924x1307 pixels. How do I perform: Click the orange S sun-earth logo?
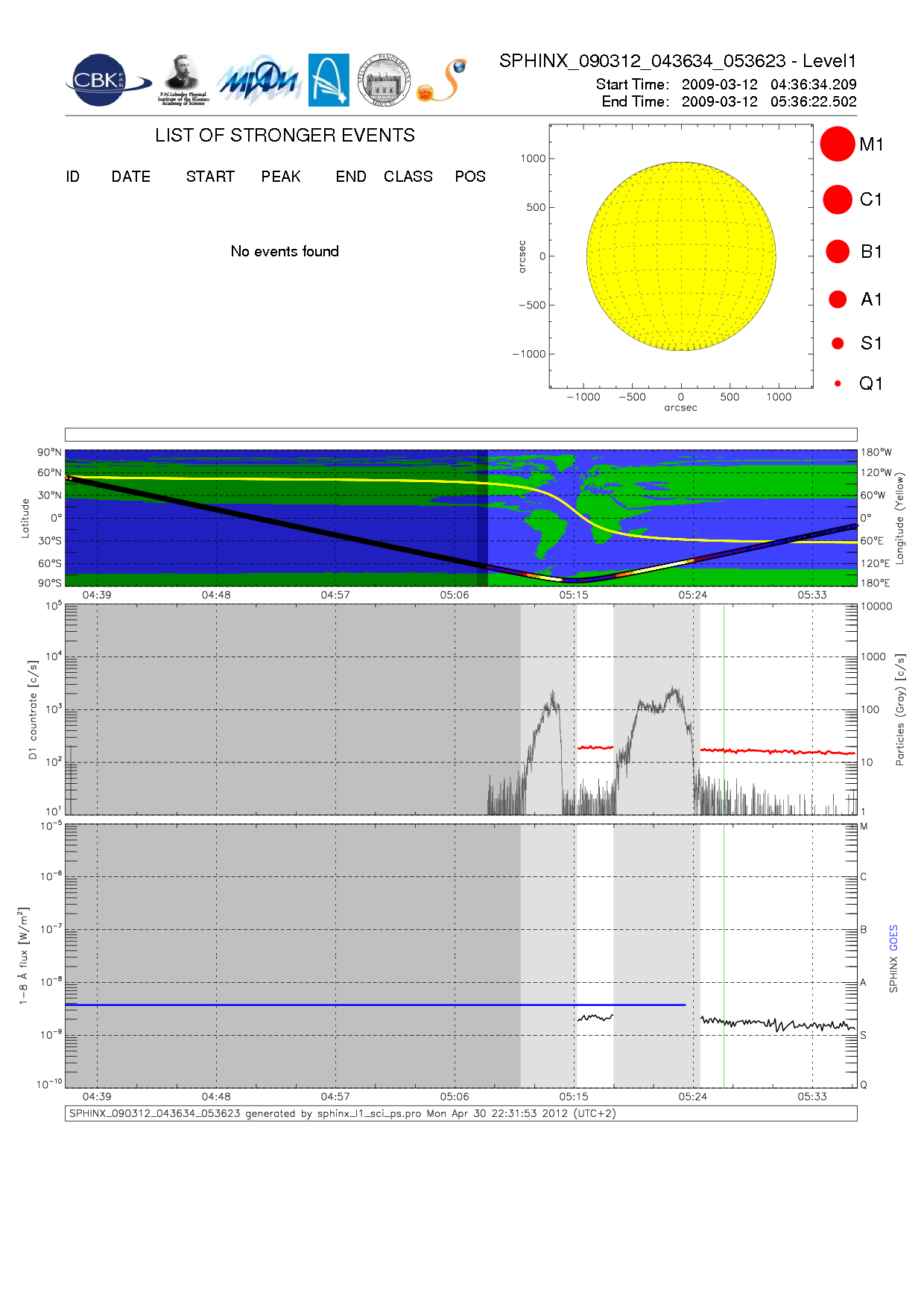[x=443, y=80]
